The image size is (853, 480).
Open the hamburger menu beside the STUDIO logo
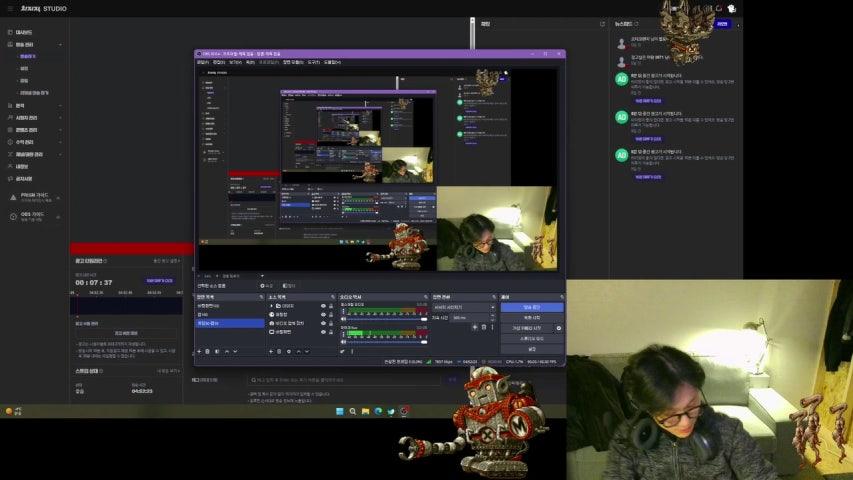pos(10,9)
